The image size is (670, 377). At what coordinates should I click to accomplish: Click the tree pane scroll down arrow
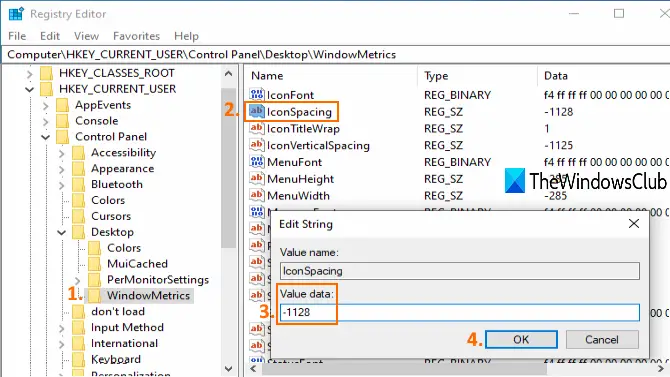tap(229, 368)
